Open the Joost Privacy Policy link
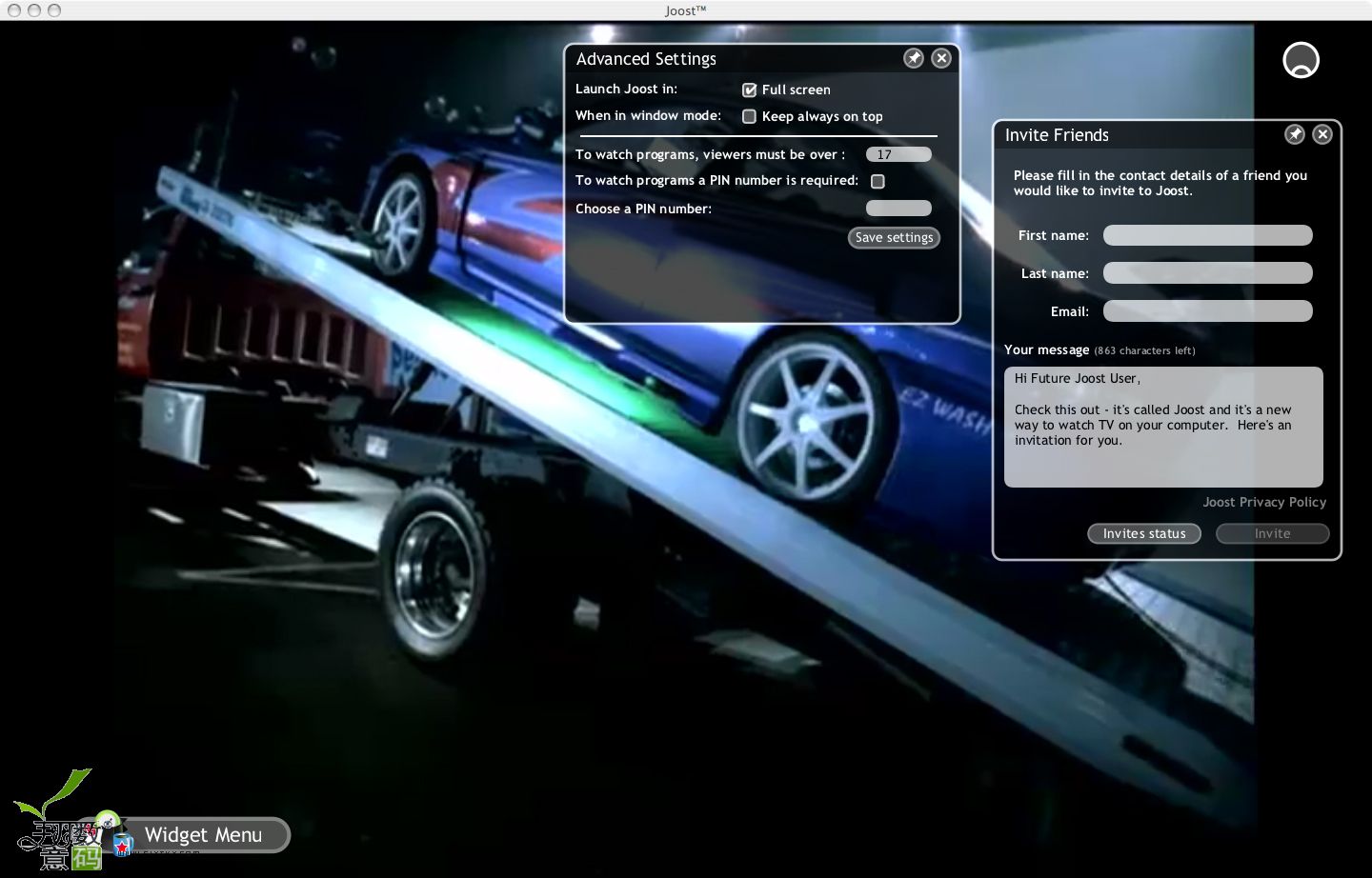Image resolution: width=1372 pixels, height=878 pixels. tap(1264, 502)
